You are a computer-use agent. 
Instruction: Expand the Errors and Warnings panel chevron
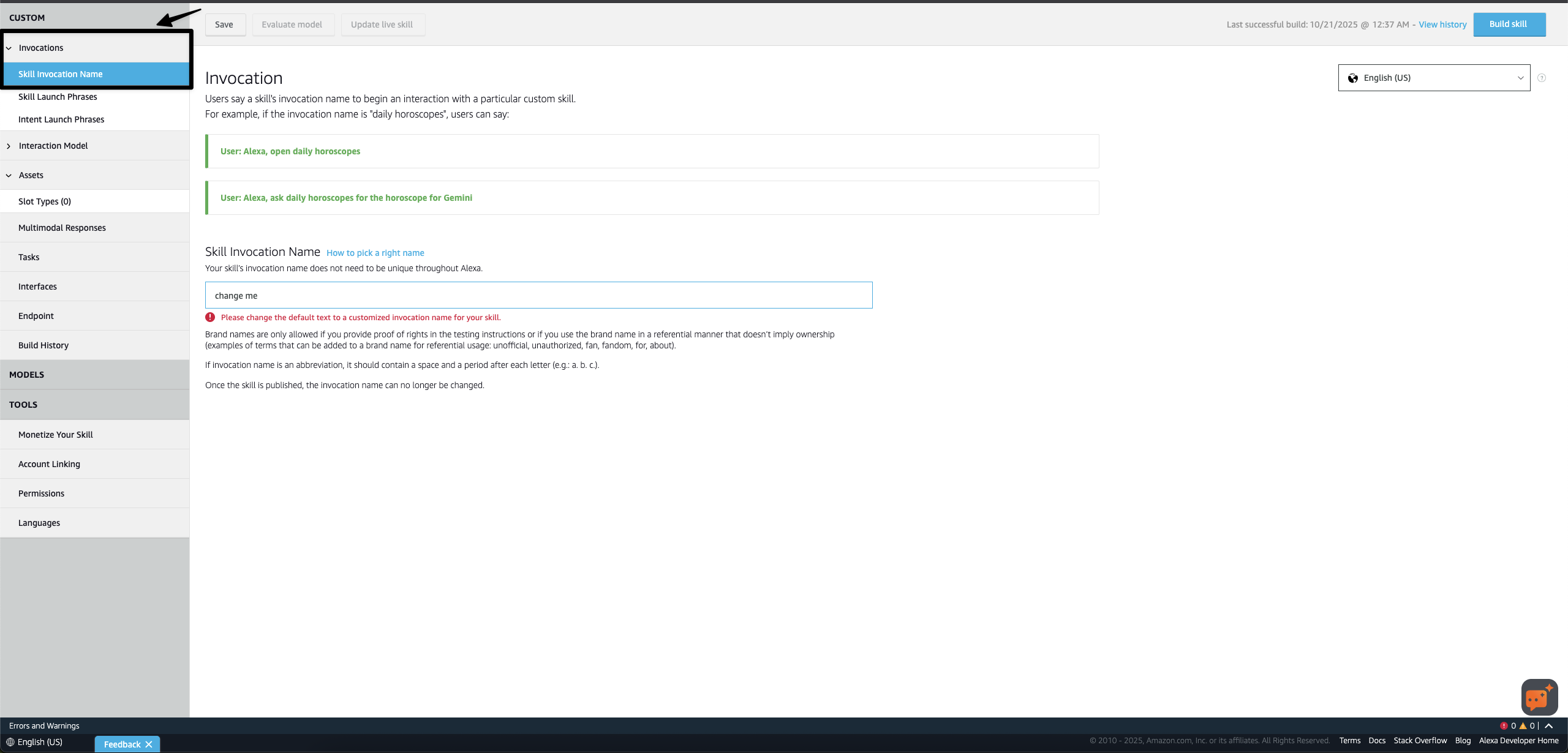[x=1548, y=725]
